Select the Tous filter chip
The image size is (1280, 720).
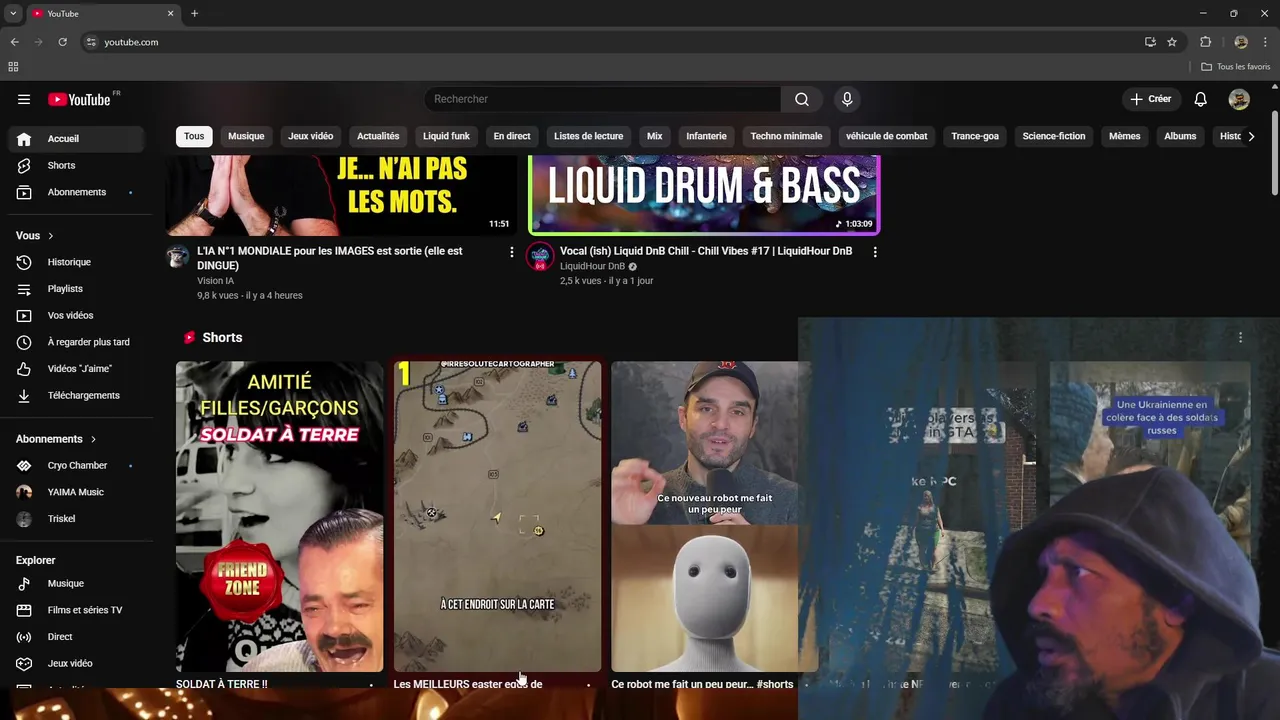pyautogui.click(x=194, y=136)
